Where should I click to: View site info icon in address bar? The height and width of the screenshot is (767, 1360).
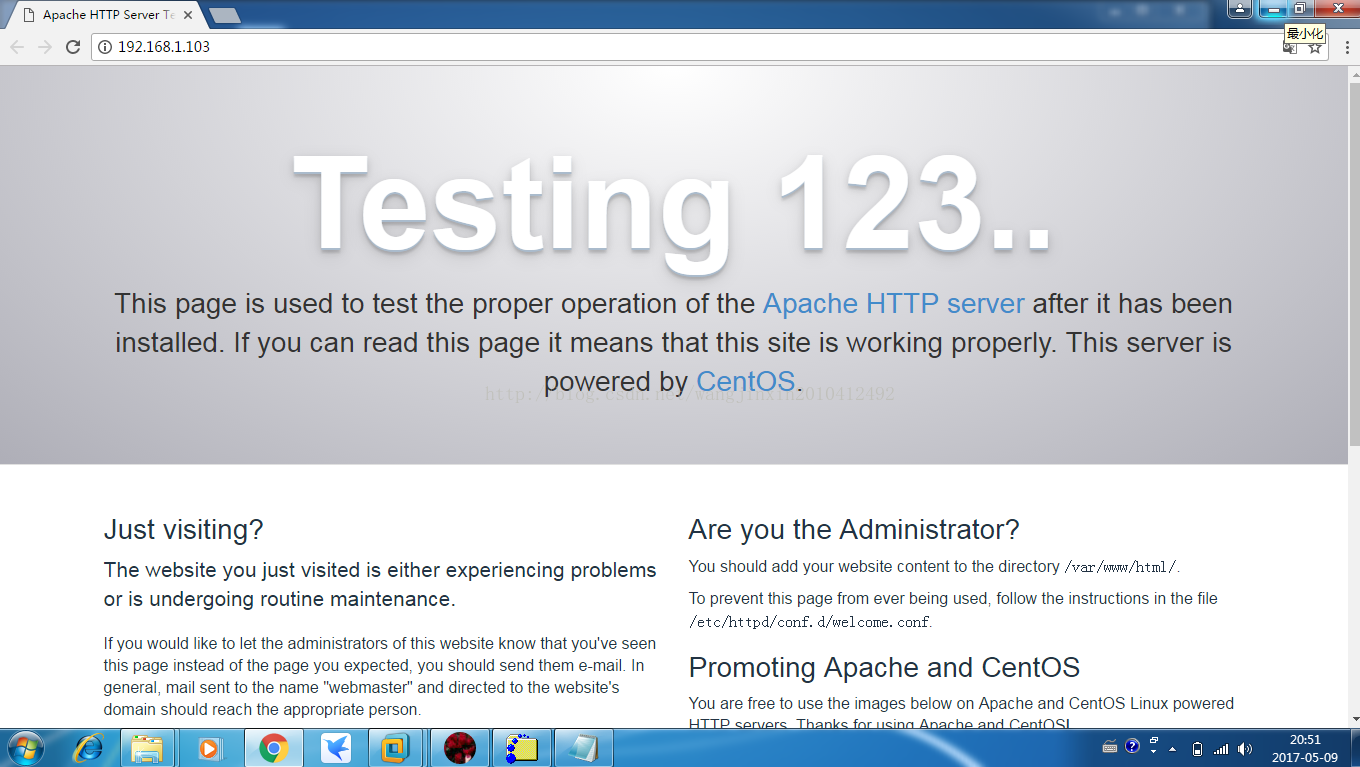[105, 47]
